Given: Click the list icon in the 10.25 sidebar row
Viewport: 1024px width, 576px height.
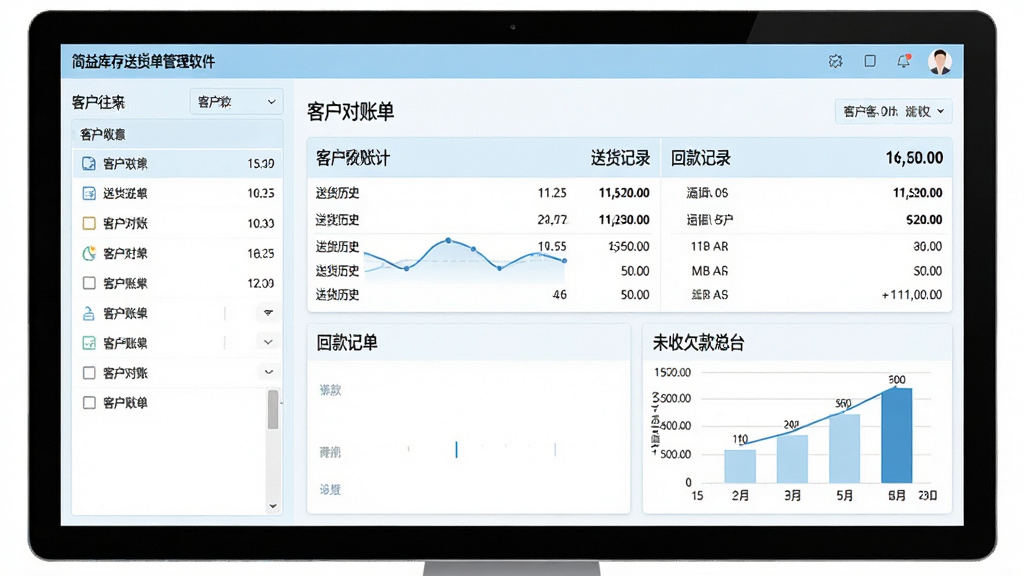Looking at the screenshot, I should (89, 193).
